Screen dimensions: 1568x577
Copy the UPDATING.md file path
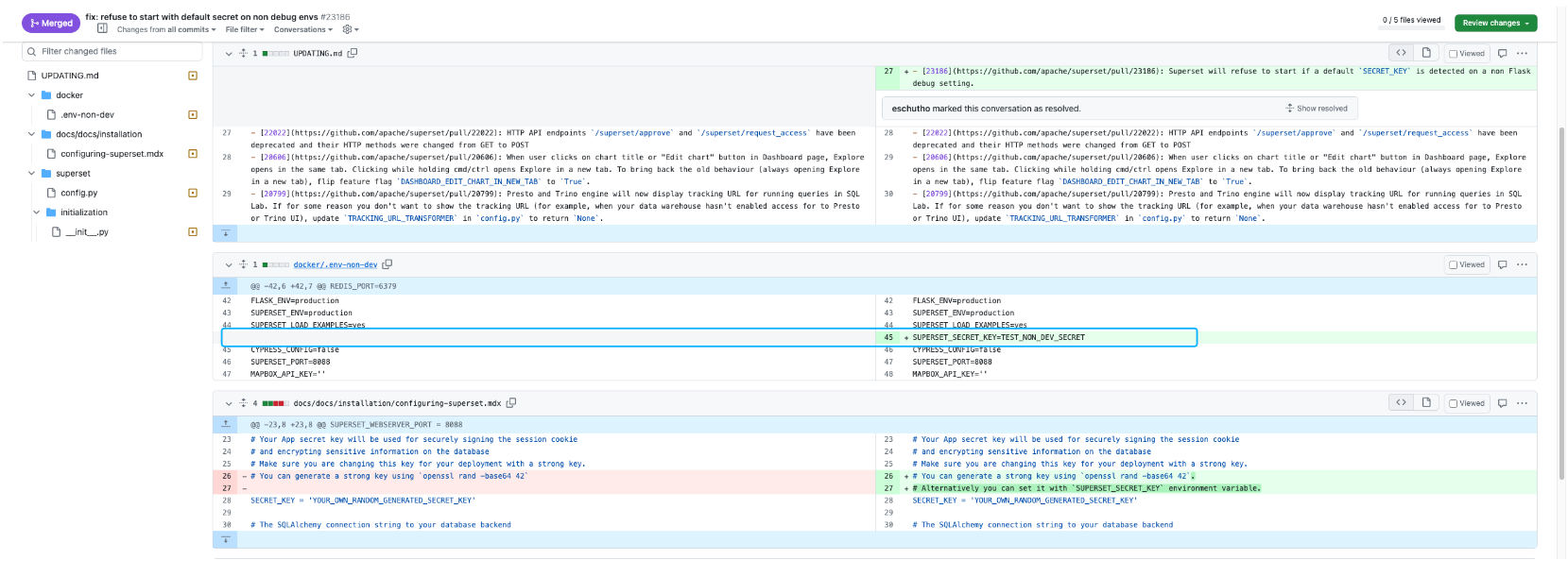coord(353,54)
